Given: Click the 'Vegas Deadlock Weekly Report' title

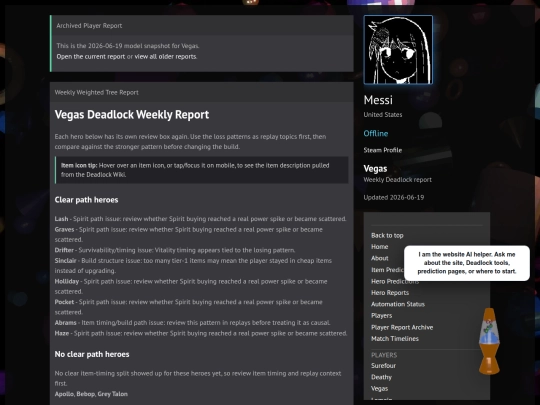Looking at the screenshot, I should point(132,115).
